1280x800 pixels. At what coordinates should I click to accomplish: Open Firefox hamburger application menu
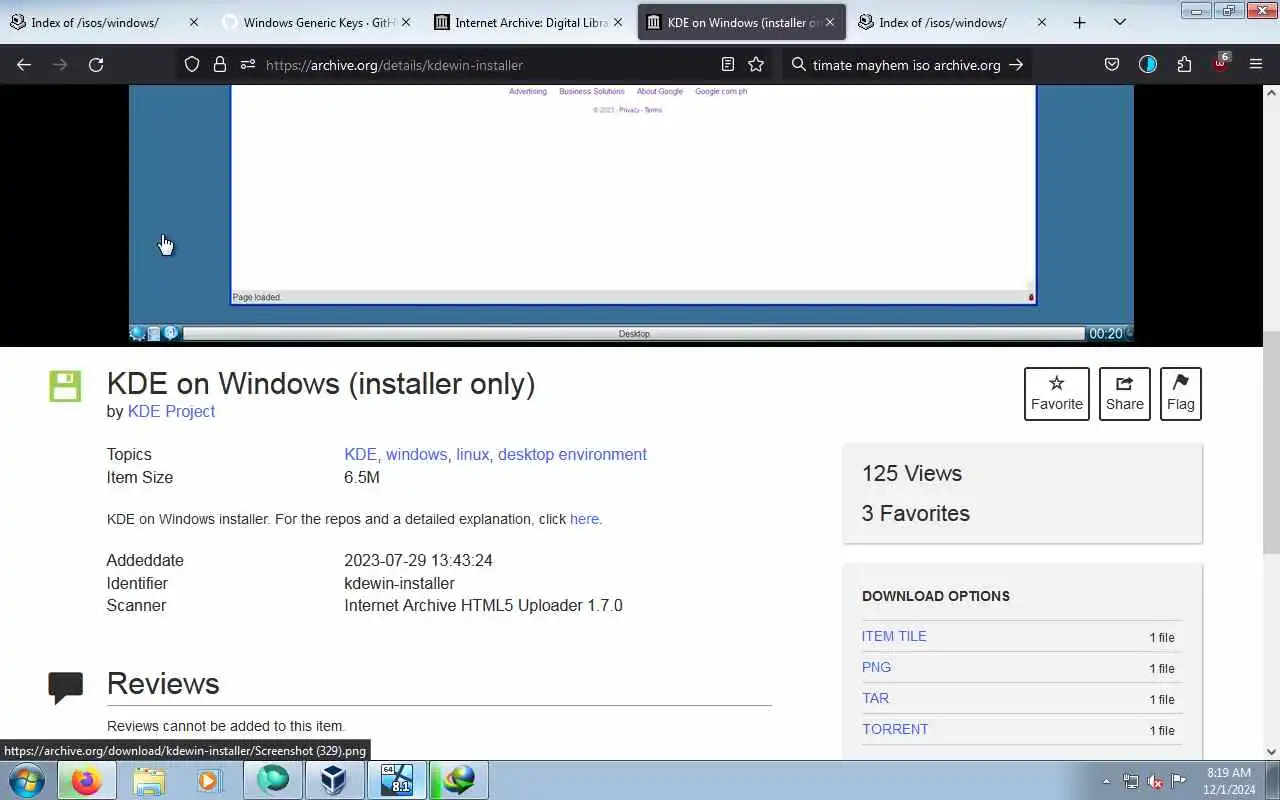(x=1256, y=65)
